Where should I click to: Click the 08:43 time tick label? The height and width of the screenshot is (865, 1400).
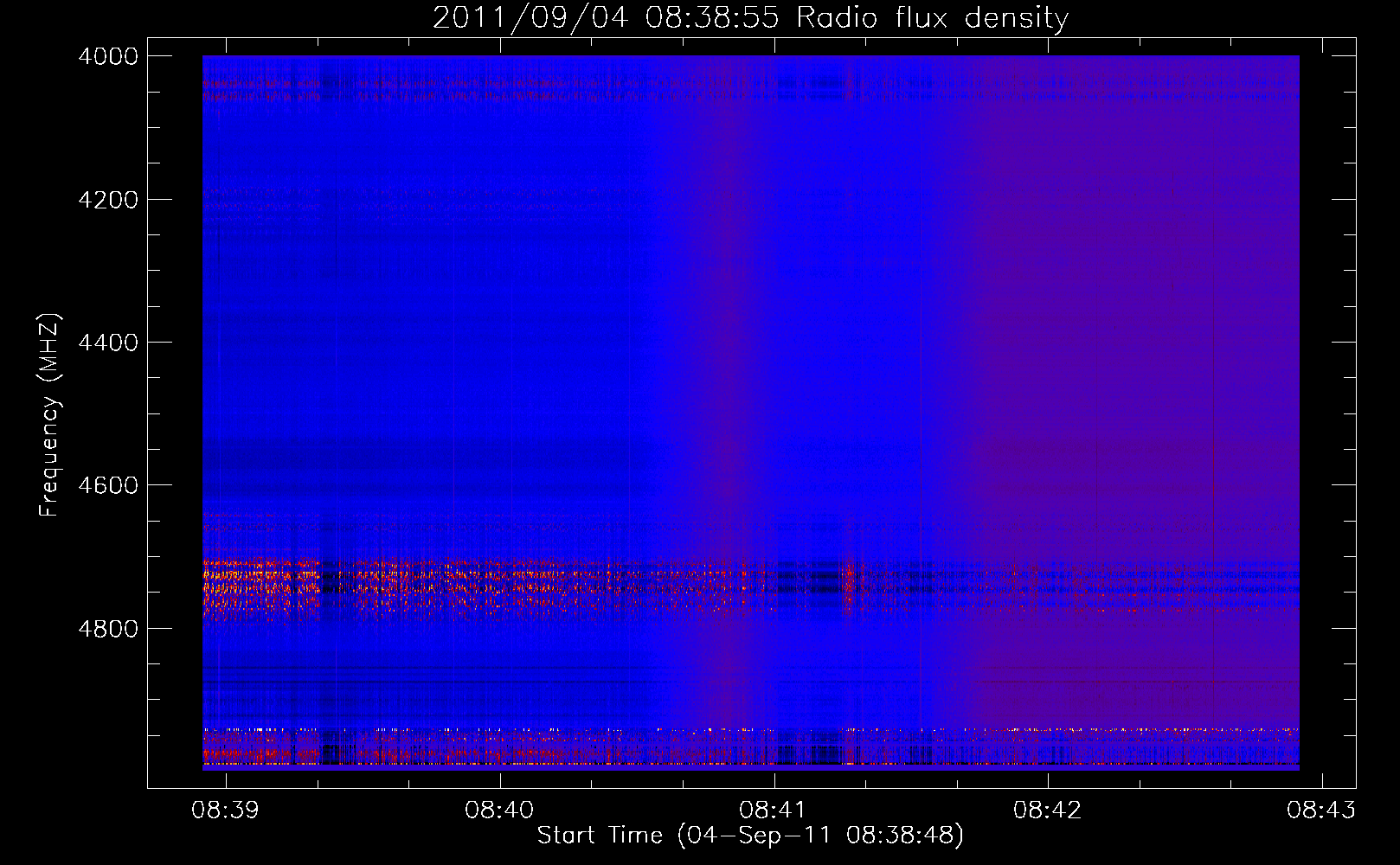1321,810
